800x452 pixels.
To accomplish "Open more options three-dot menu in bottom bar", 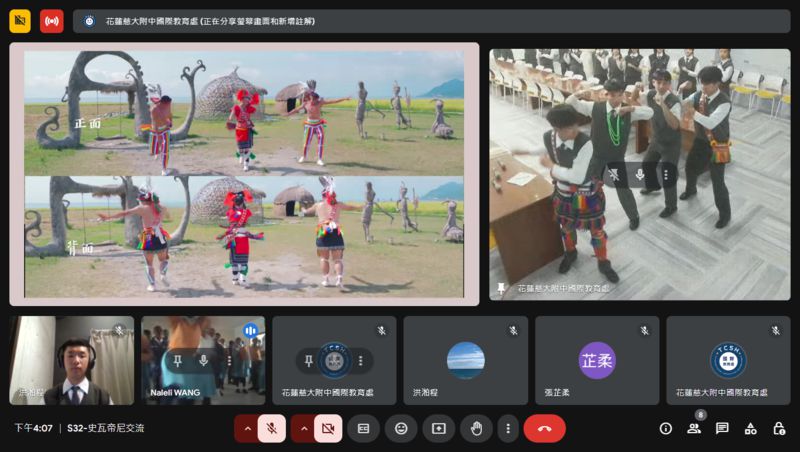I will point(508,428).
